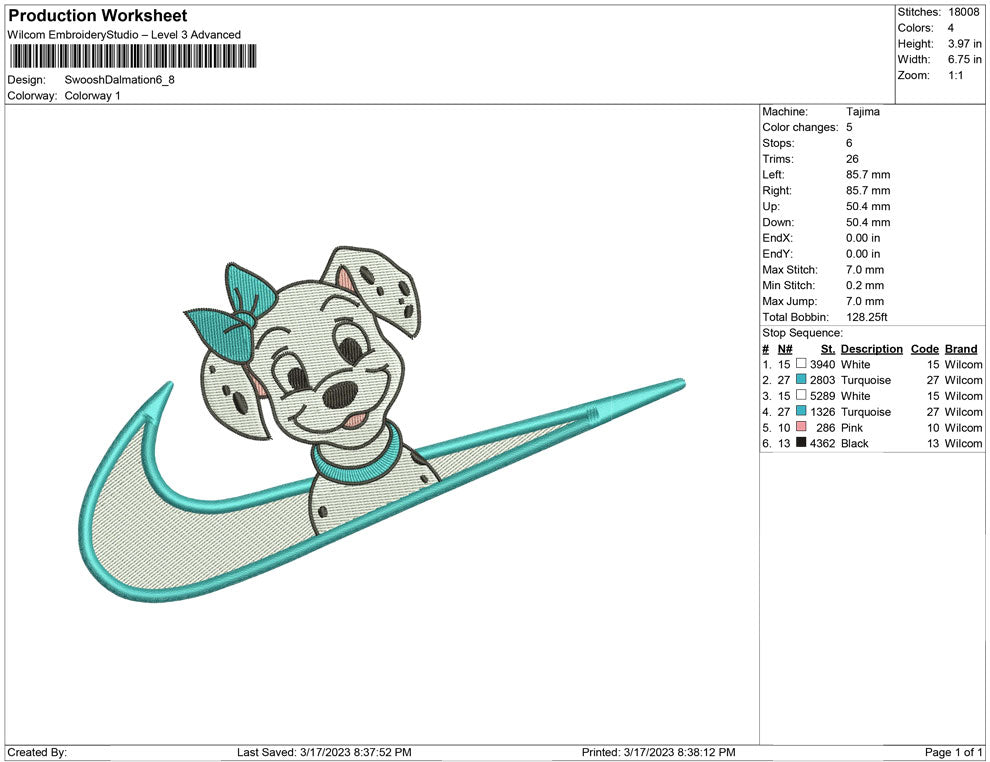Click the 'Color changes:' label
This screenshot has height=762, width=990.
[800, 128]
